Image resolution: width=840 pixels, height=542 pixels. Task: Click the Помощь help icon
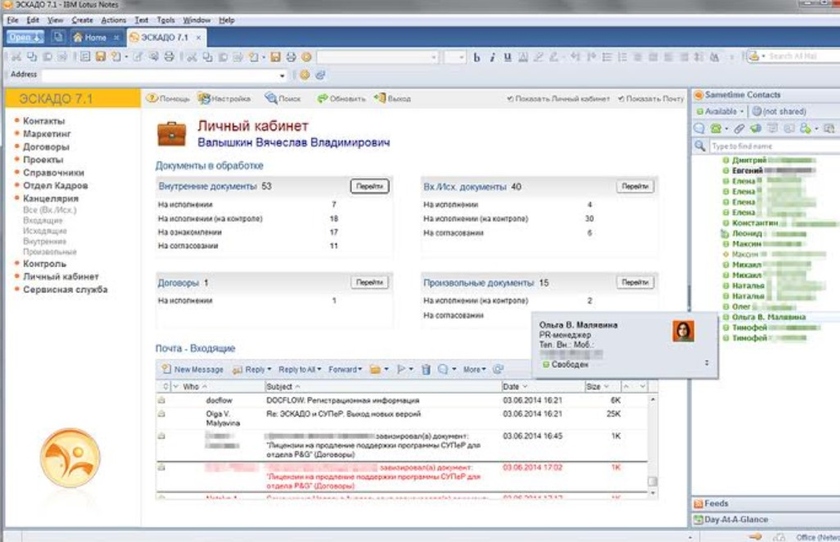pos(152,99)
